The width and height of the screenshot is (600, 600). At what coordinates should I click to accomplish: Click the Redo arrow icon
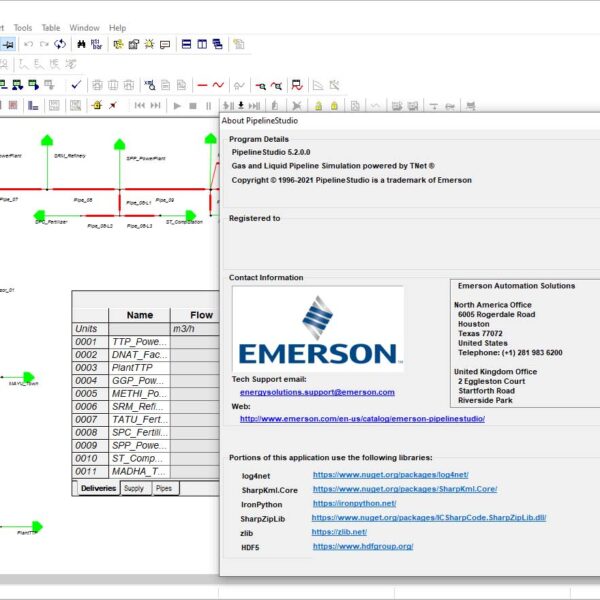point(44,44)
